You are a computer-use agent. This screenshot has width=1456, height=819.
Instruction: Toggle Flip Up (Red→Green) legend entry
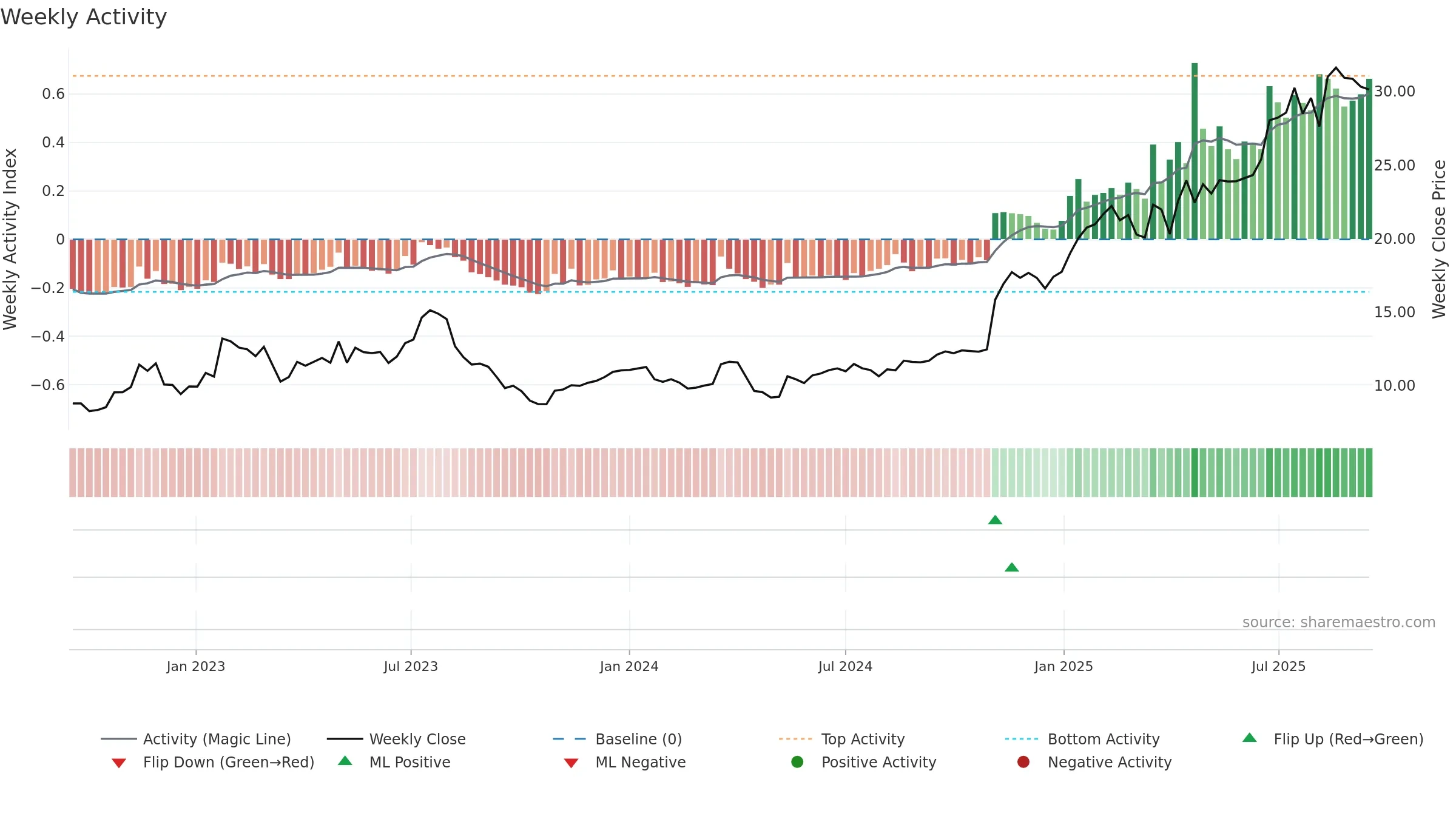[1333, 739]
